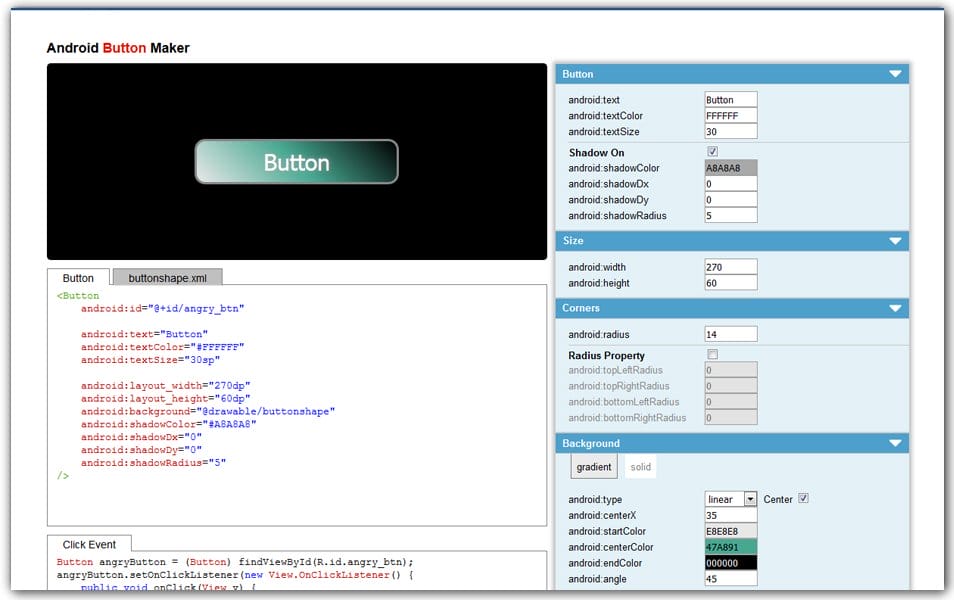
Task: Open the android:type dropdown
Action: pos(750,498)
